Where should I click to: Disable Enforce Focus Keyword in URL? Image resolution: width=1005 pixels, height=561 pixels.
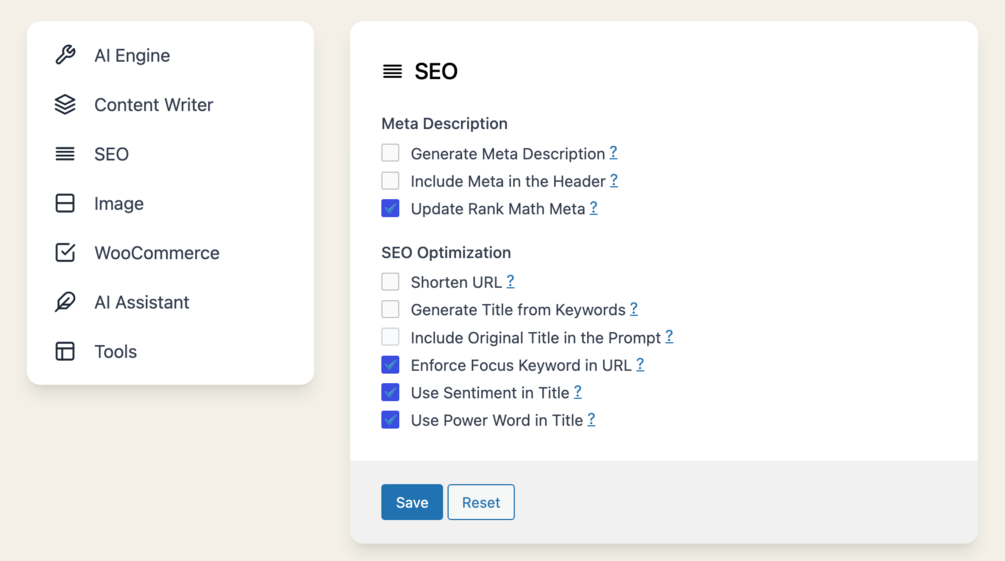click(390, 365)
